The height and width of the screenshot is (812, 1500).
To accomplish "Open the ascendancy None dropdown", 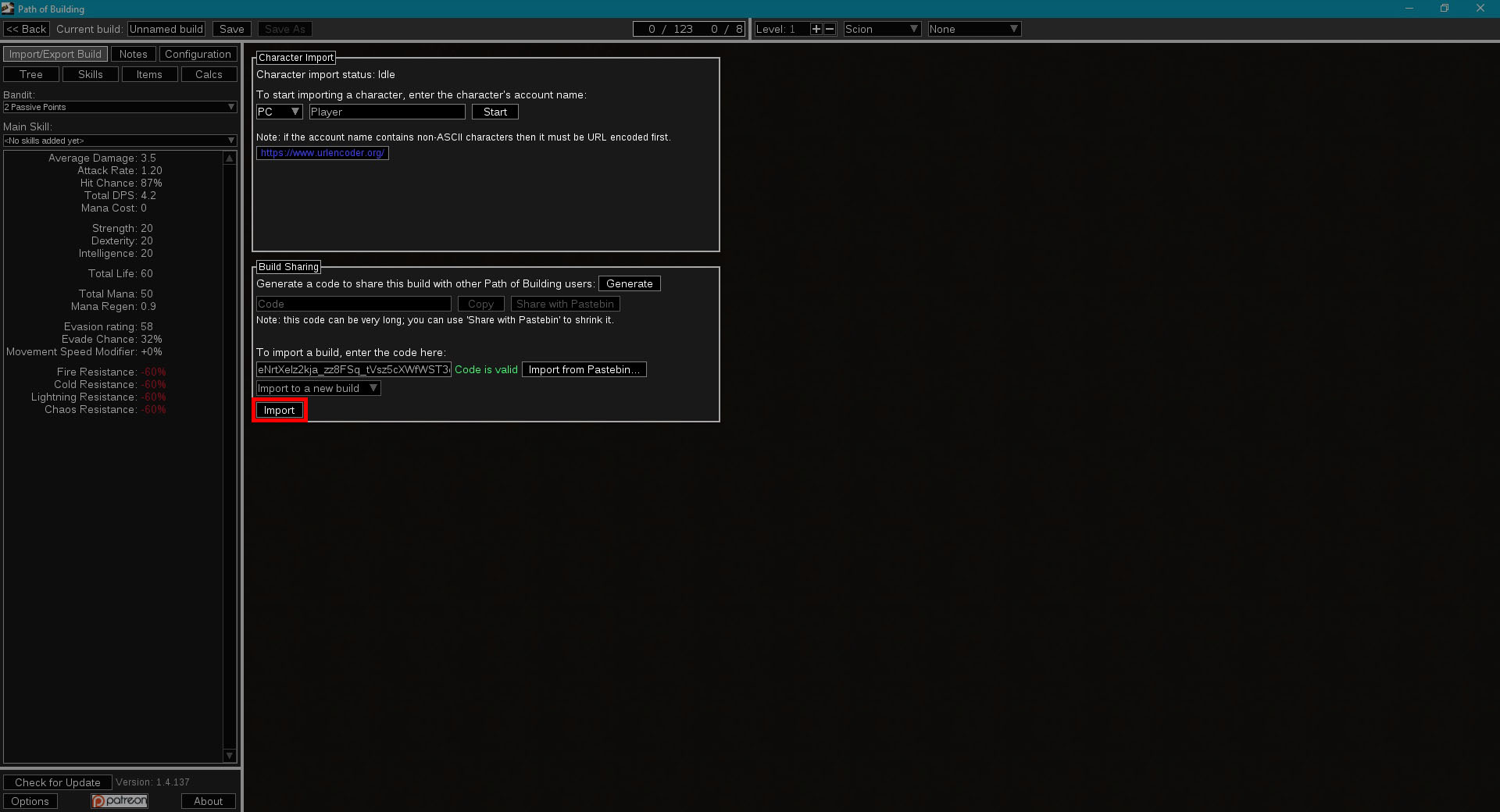I will pos(974,29).
